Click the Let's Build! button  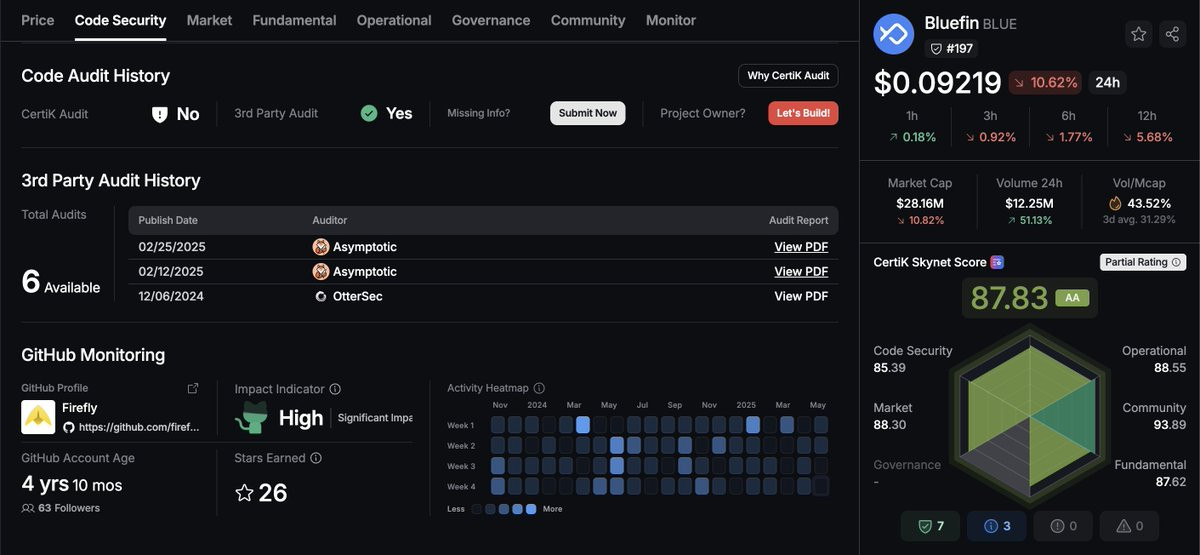pyautogui.click(x=803, y=113)
